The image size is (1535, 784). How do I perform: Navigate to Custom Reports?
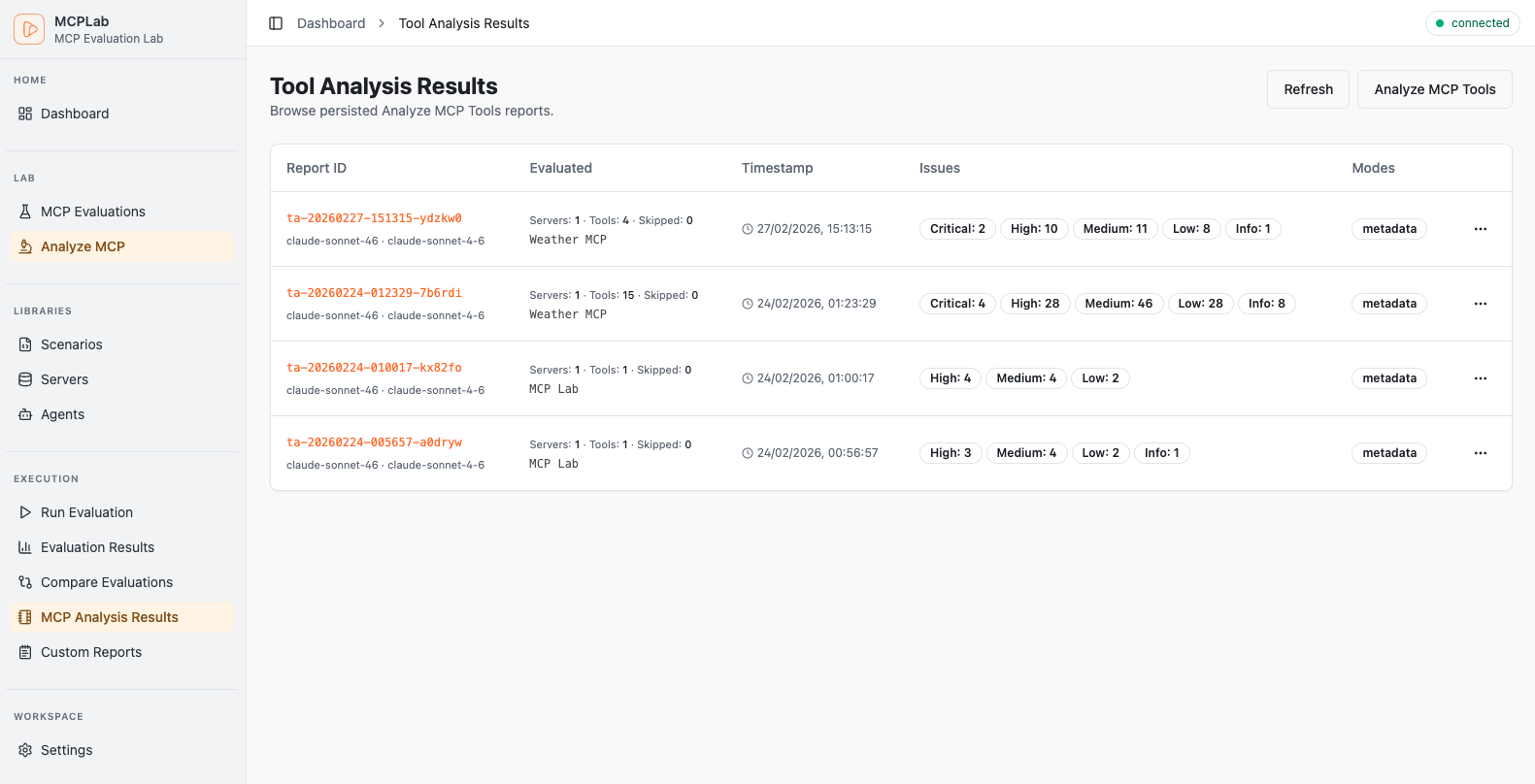91,652
